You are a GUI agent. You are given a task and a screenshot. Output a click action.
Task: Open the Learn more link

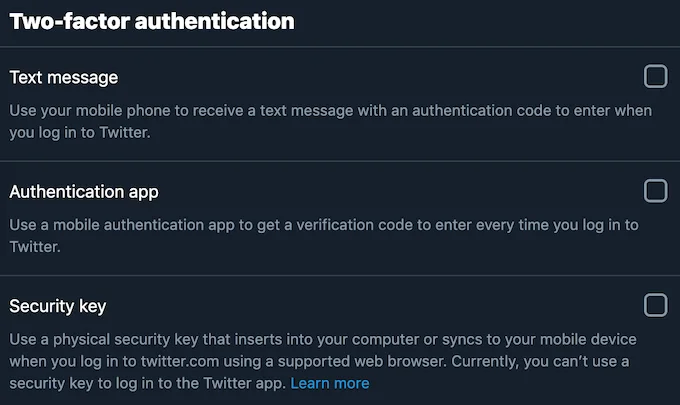[x=330, y=383]
